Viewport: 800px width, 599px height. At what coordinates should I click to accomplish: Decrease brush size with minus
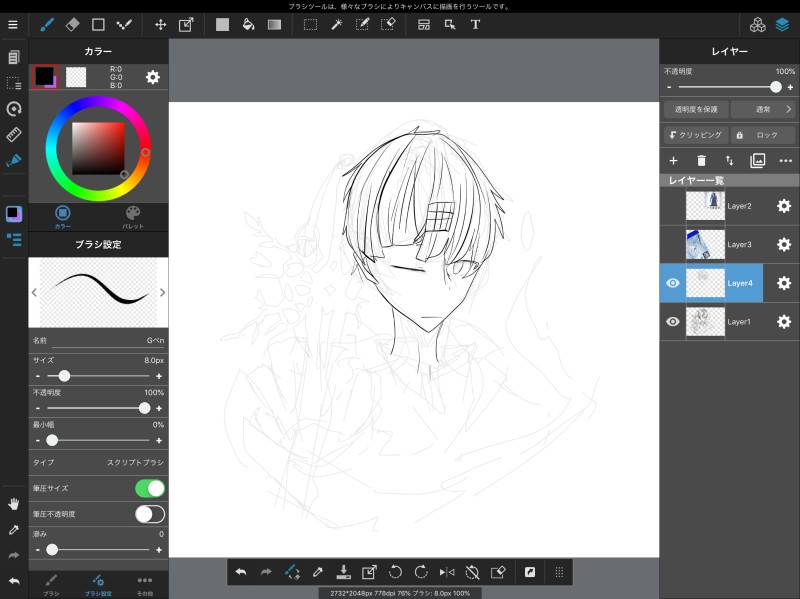[38, 376]
